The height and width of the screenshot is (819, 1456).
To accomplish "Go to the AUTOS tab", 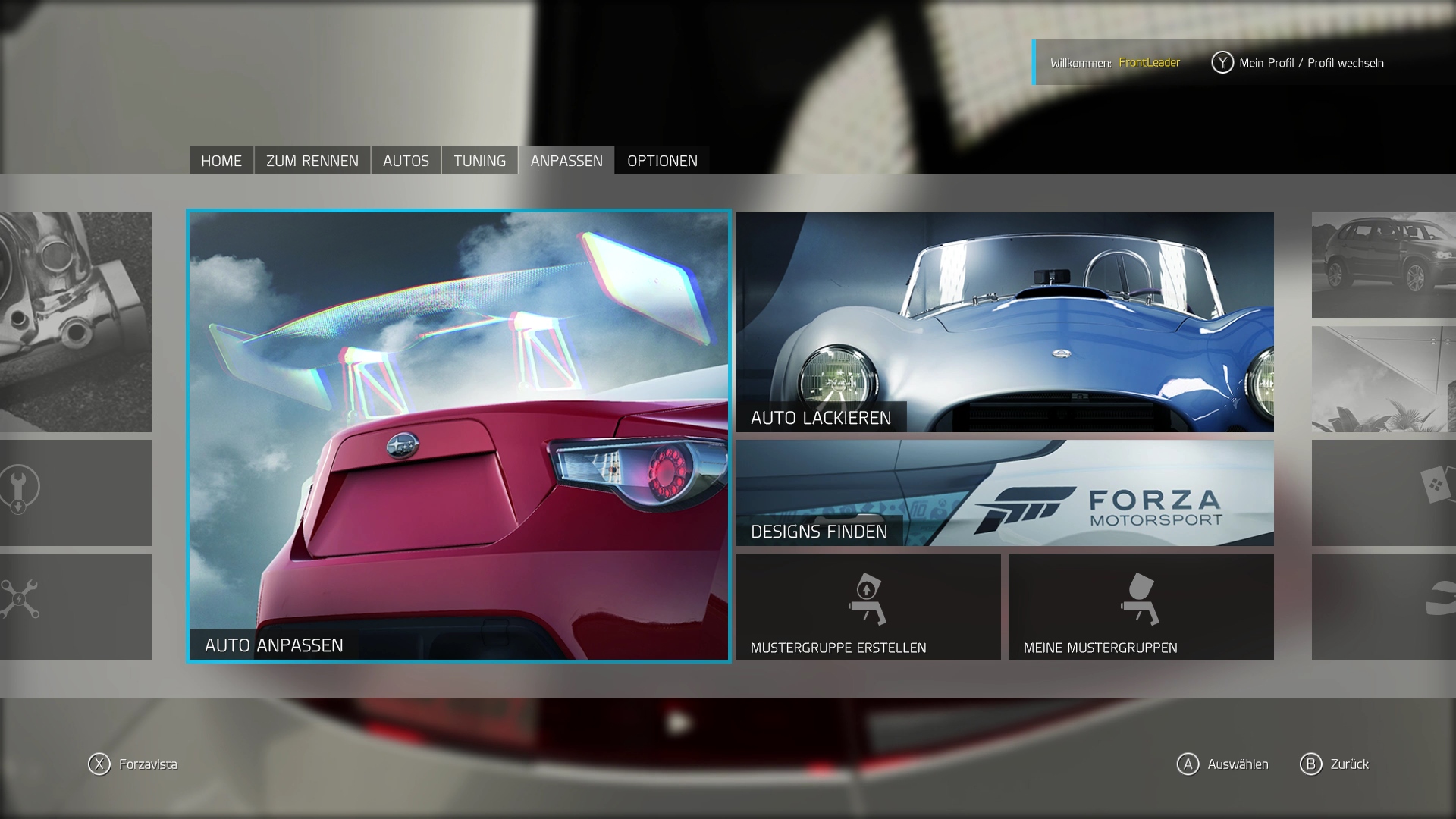I will pyautogui.click(x=406, y=161).
